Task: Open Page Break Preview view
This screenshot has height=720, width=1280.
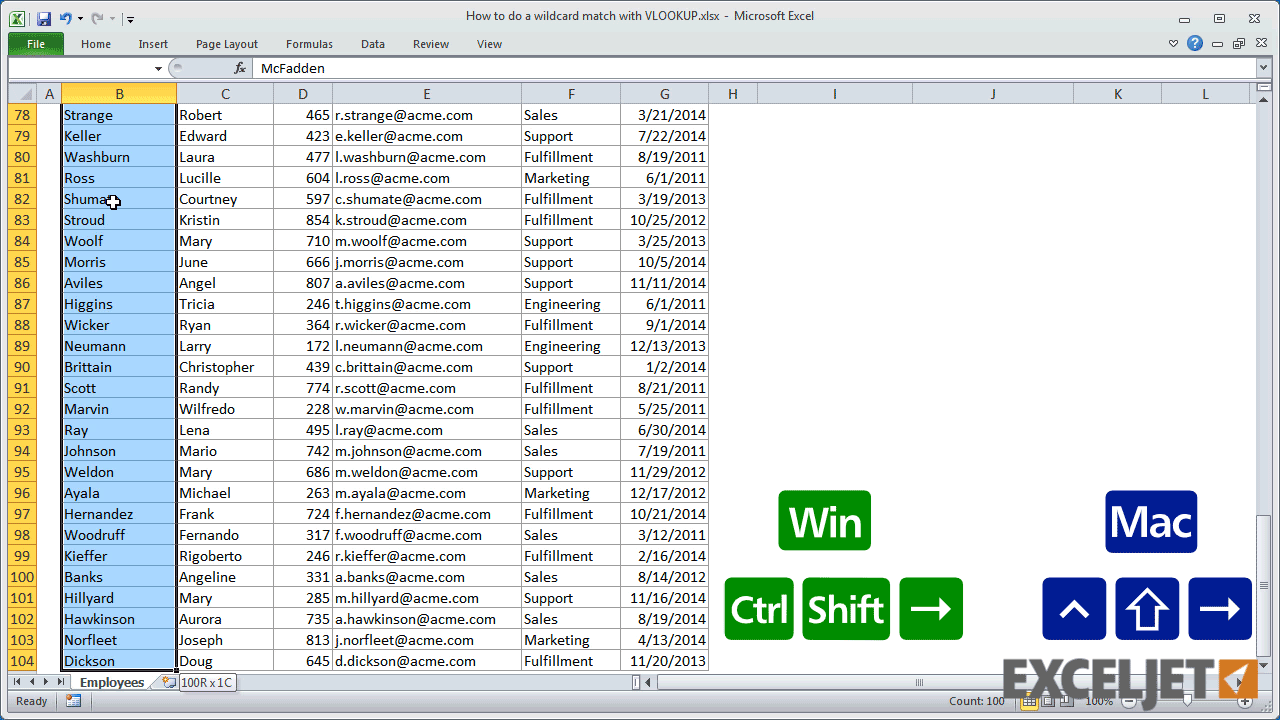Action: pos(1066,701)
